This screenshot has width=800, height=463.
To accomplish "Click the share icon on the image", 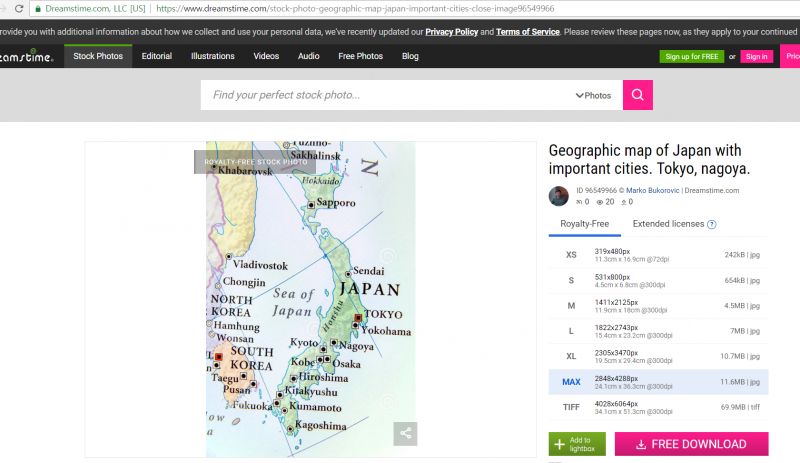I will tap(404, 433).
